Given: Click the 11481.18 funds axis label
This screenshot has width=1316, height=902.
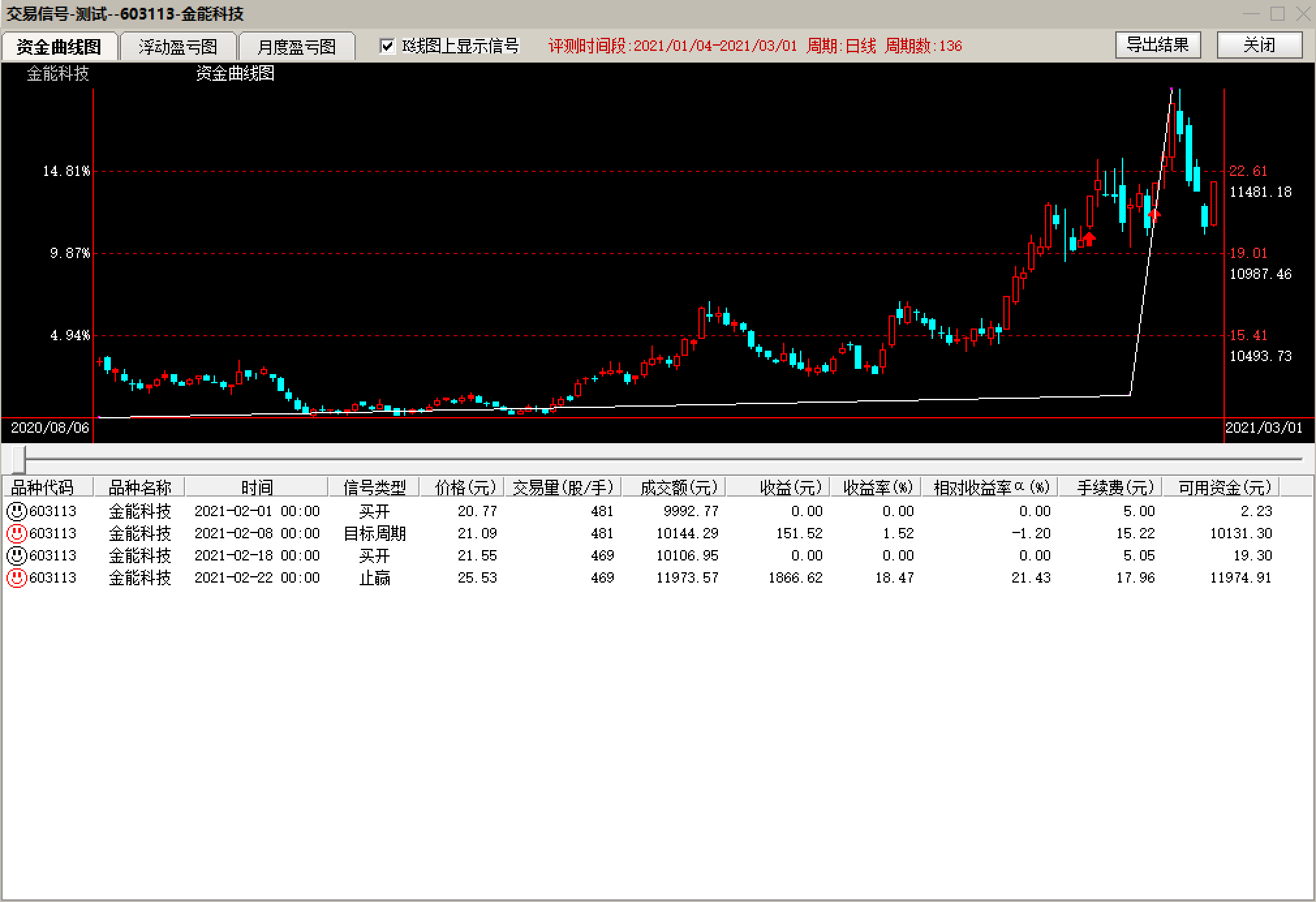Looking at the screenshot, I should [x=1260, y=192].
